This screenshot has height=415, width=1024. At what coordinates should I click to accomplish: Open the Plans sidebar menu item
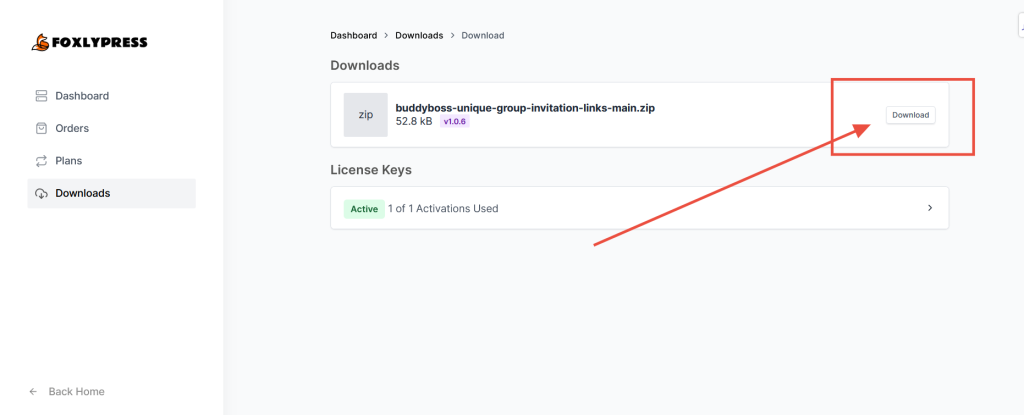69,161
